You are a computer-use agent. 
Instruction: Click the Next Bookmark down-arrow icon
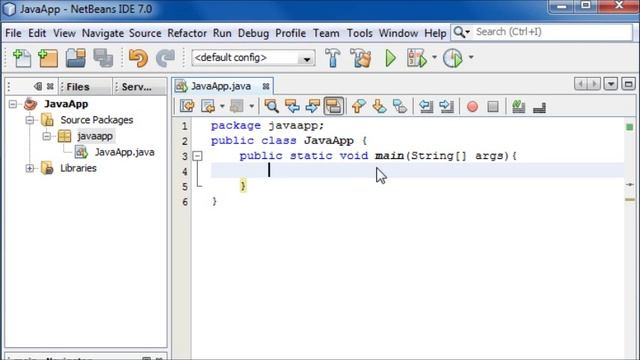379,107
